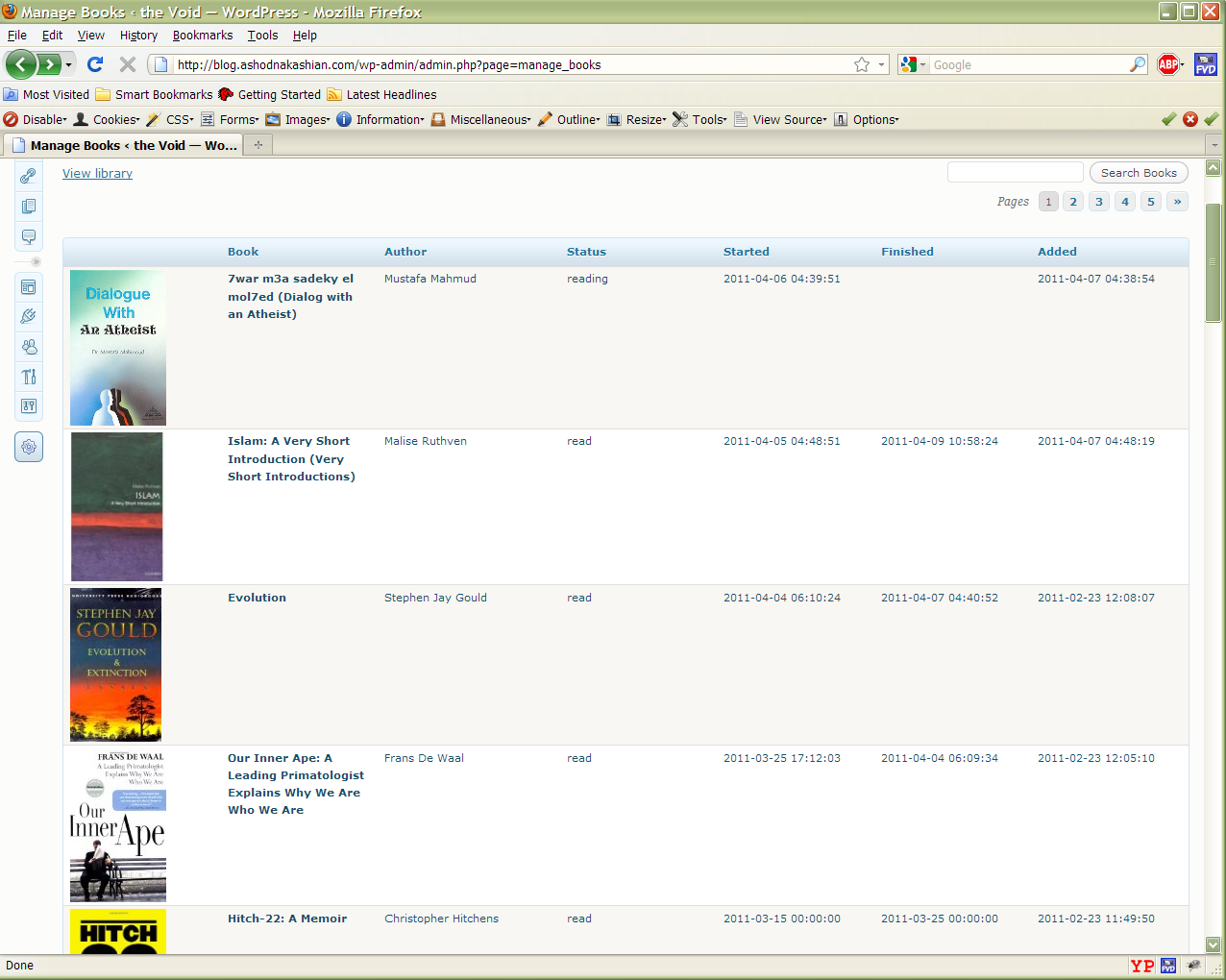1226x980 pixels.
Task: Go to page 2 of books
Action: 1073,202
